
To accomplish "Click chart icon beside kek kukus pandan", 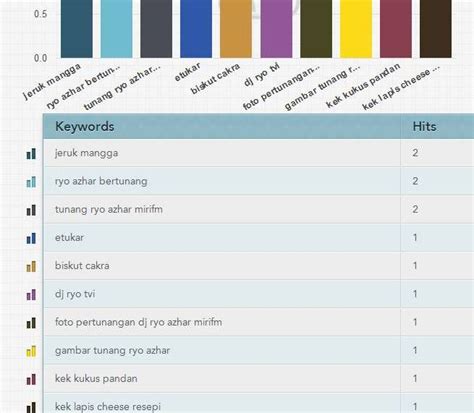I will 31,379.
